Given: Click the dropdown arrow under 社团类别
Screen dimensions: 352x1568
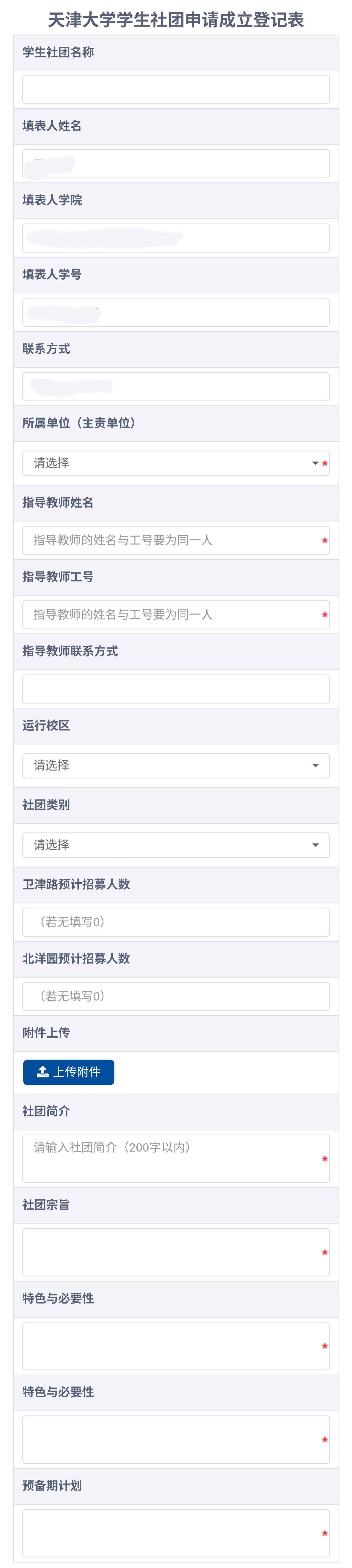Looking at the screenshot, I should tap(316, 845).
